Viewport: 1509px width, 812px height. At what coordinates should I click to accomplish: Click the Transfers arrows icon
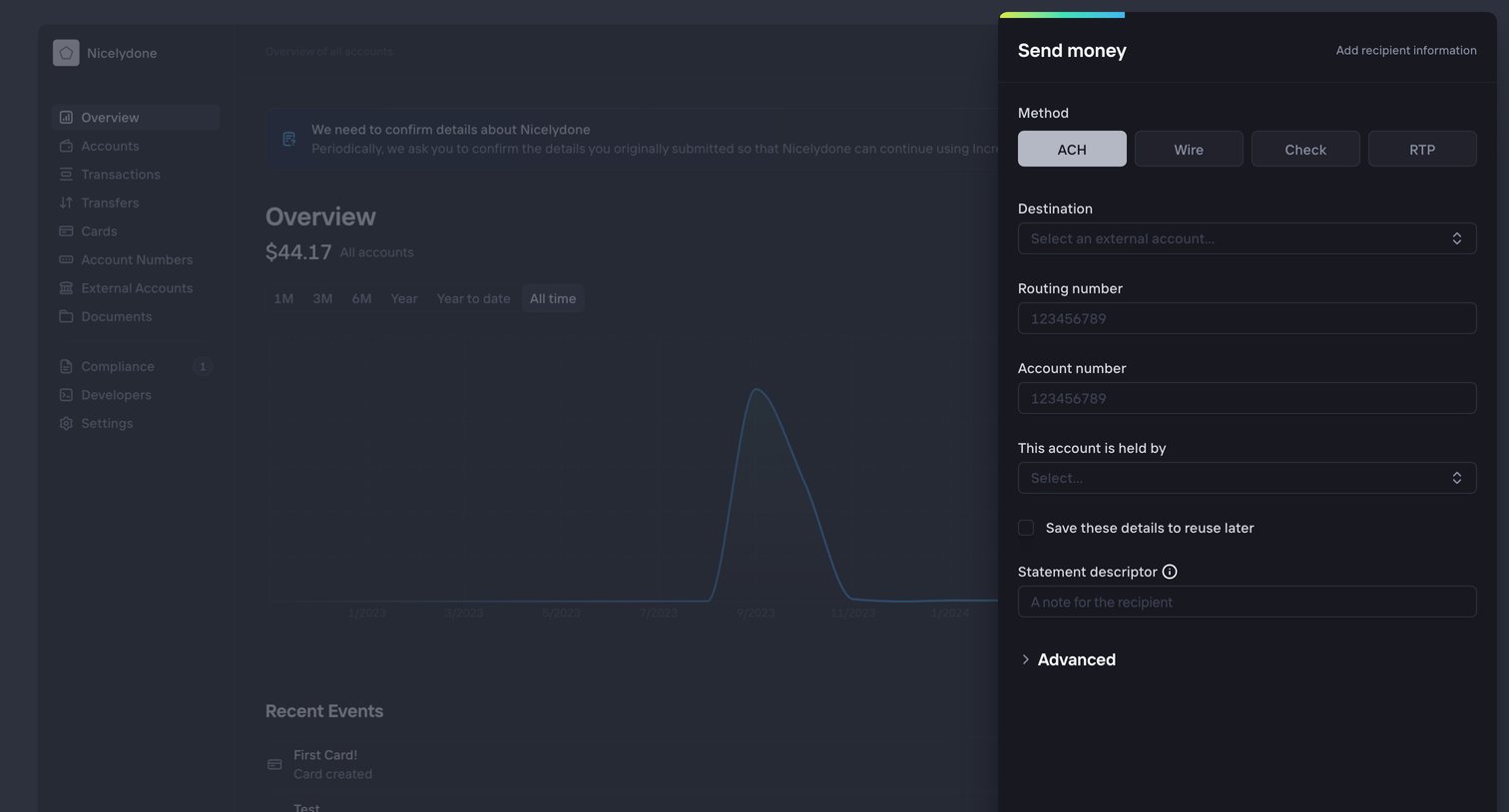(66, 203)
